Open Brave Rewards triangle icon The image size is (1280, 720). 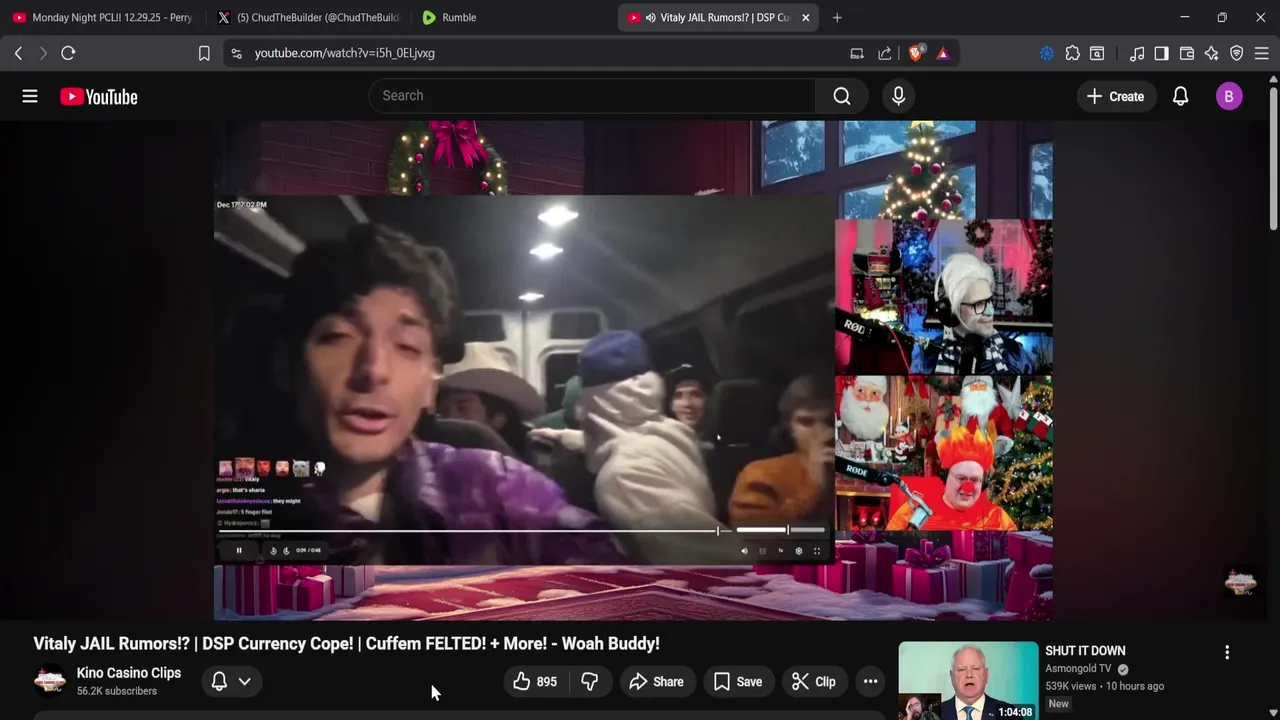[943, 53]
